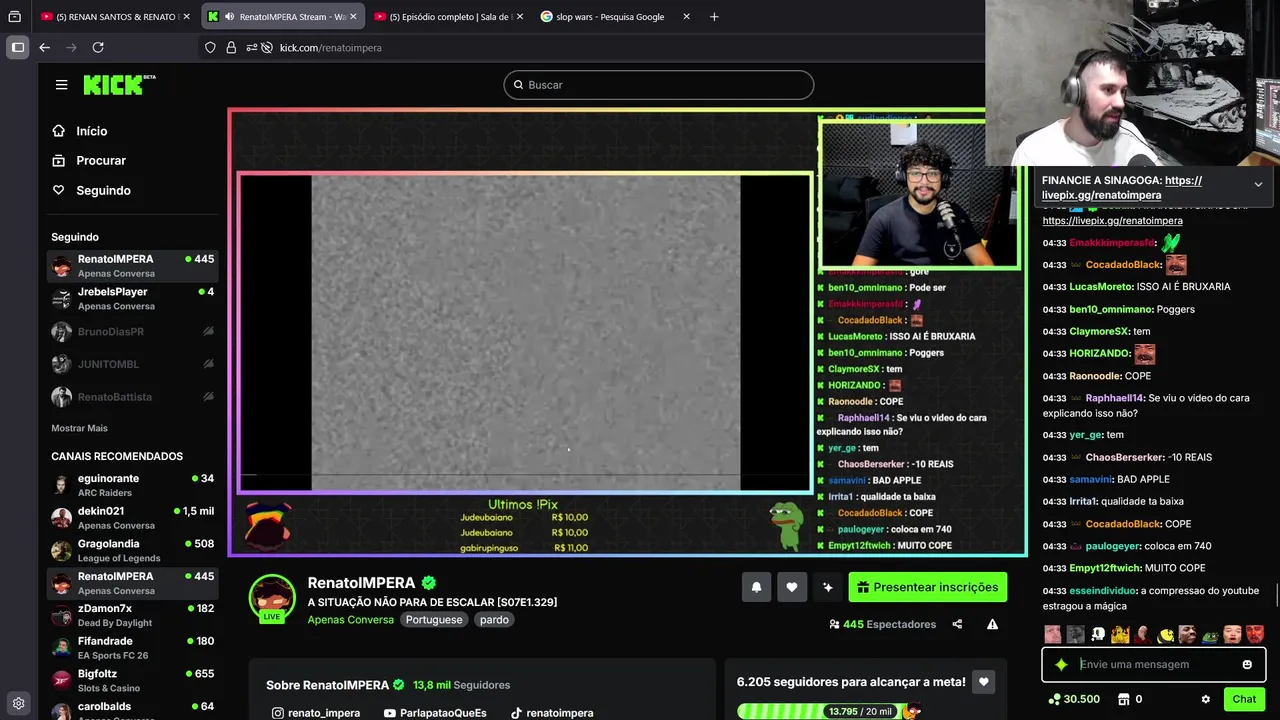Expand followed channels with Mostrar Mais
The image size is (1280, 720).
(x=79, y=428)
